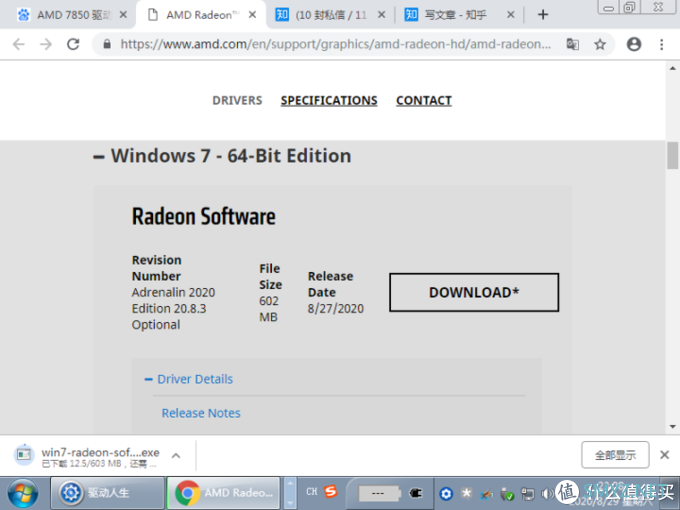Open the Windows Start menu
Screen dimensions: 680x510
tap(23, 493)
